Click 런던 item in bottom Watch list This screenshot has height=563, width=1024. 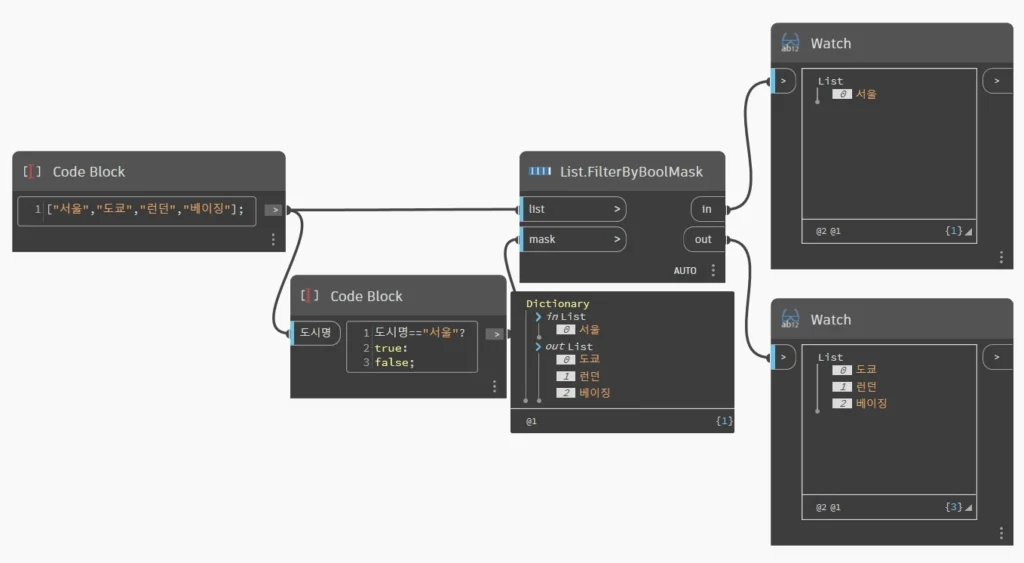(866, 387)
